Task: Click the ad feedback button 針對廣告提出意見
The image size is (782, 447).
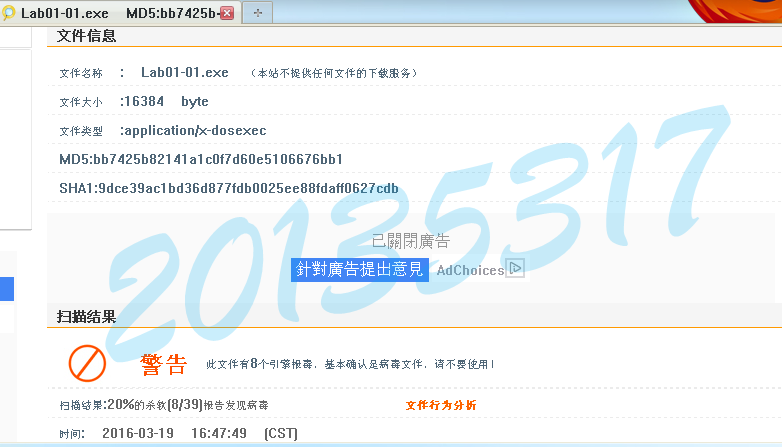Action: pyautogui.click(x=360, y=270)
